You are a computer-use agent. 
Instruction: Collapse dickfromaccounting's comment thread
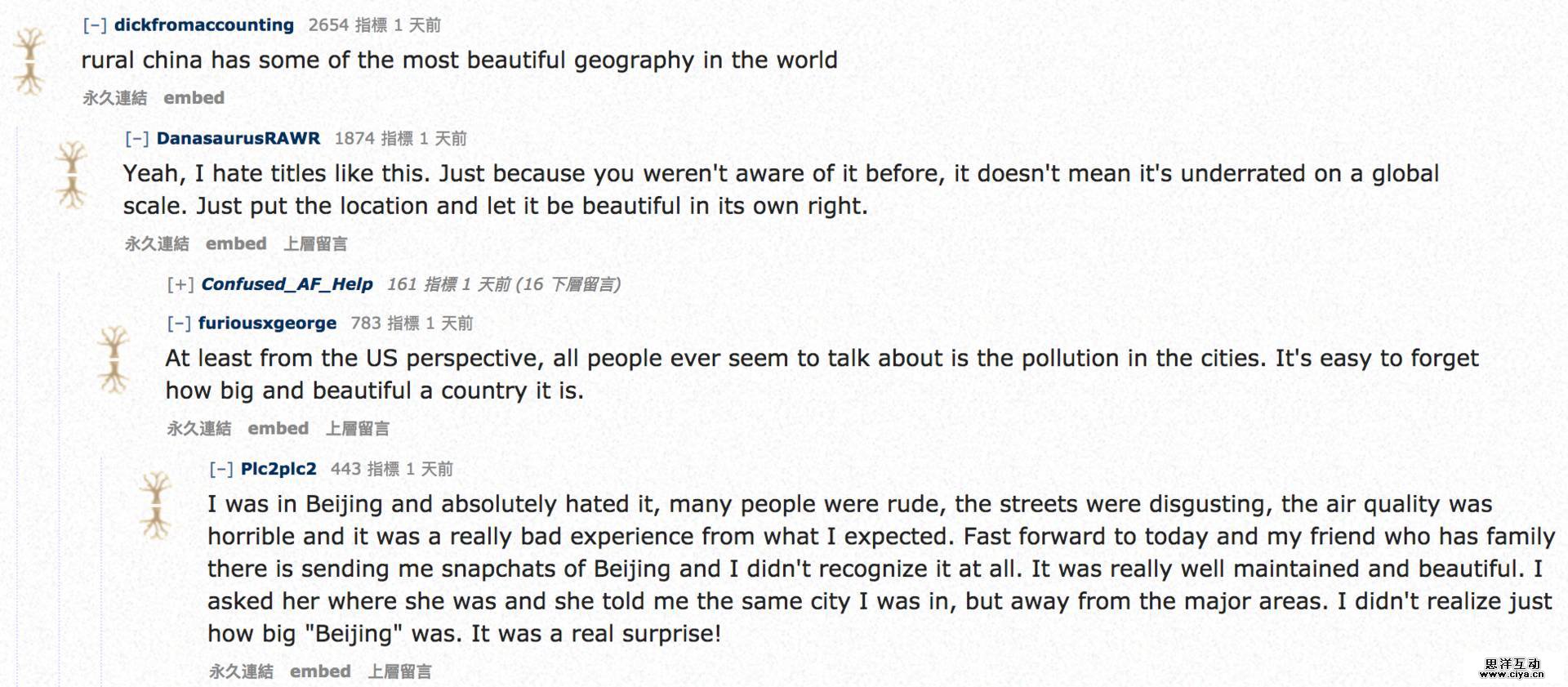coord(95,25)
